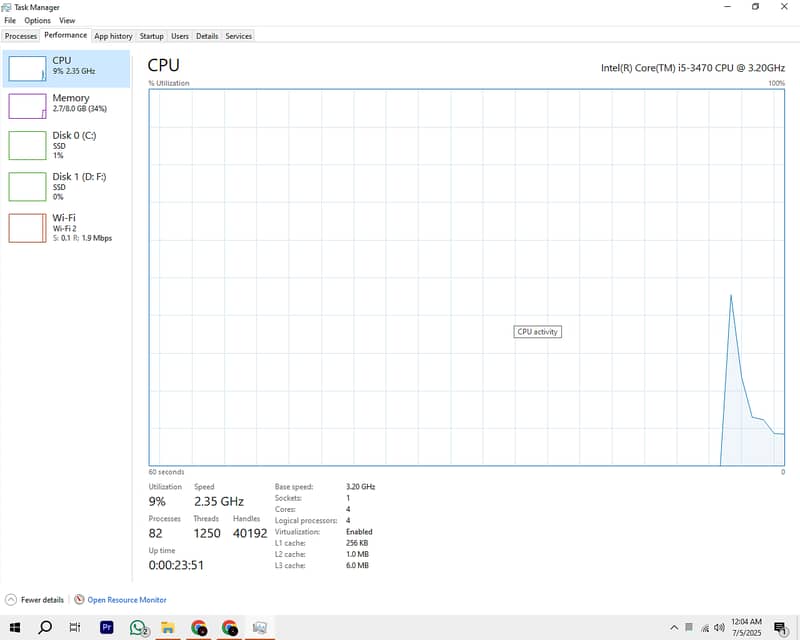This screenshot has width=800, height=640.
Task: Open the Options menu
Action: pyautogui.click(x=38, y=20)
